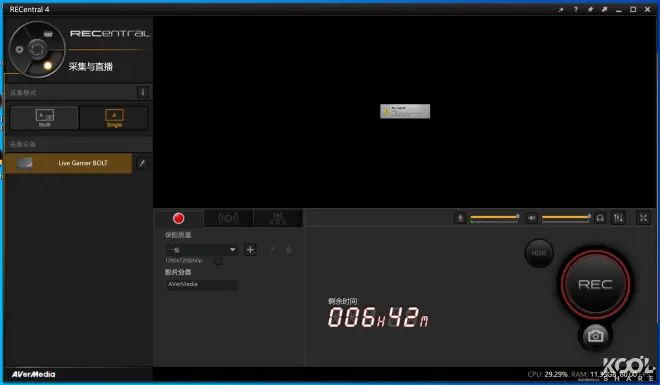660x385 pixels.
Task: Adjust the speaker volume slider
Action: click(x=566, y=217)
